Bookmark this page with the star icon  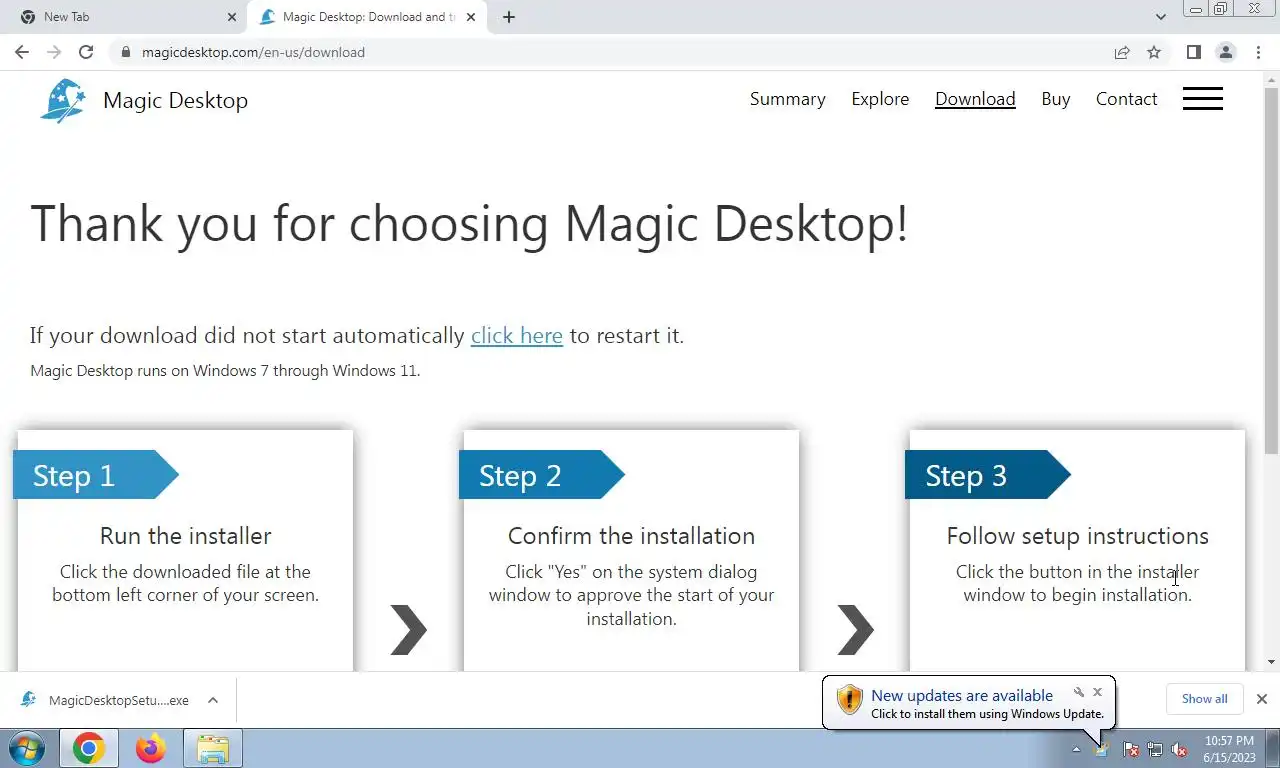pyautogui.click(x=1154, y=52)
